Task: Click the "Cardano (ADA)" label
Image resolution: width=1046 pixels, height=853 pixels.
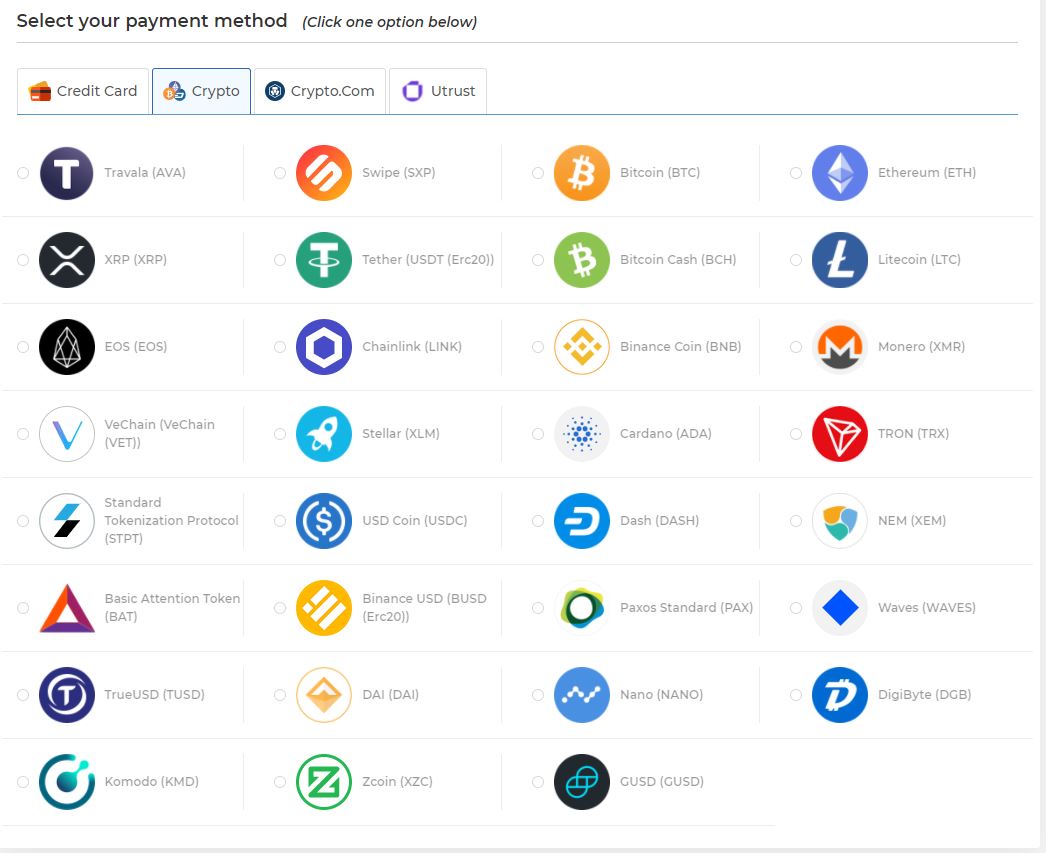Action: [x=666, y=434]
